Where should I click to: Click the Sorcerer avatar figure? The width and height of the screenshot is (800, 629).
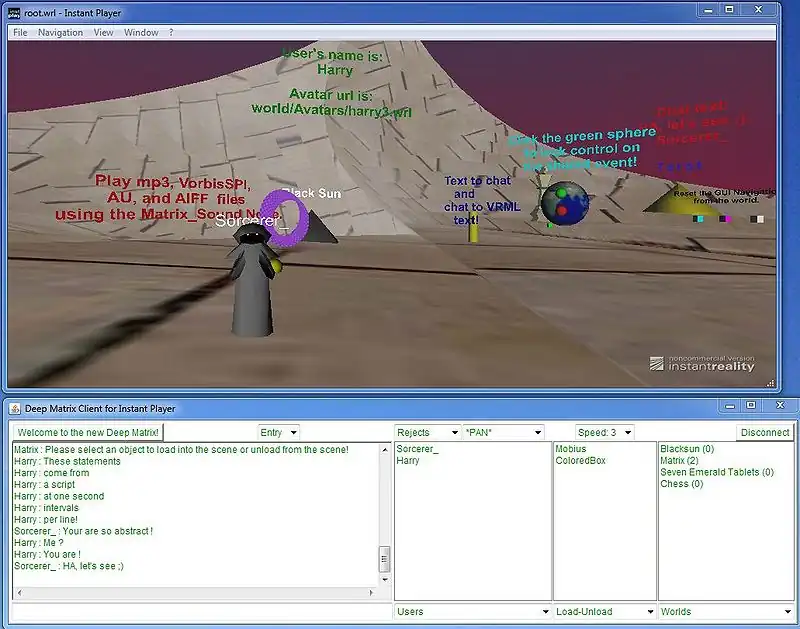pos(252,285)
